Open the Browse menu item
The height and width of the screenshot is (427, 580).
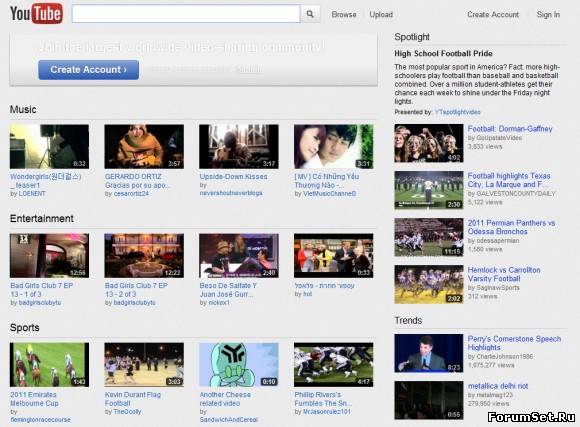tap(344, 14)
